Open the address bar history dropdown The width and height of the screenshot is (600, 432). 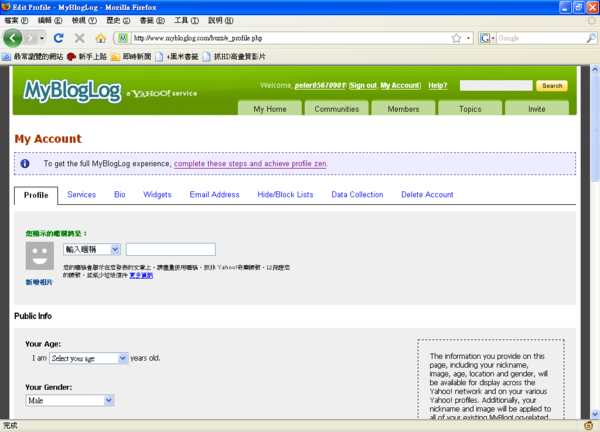(468, 38)
